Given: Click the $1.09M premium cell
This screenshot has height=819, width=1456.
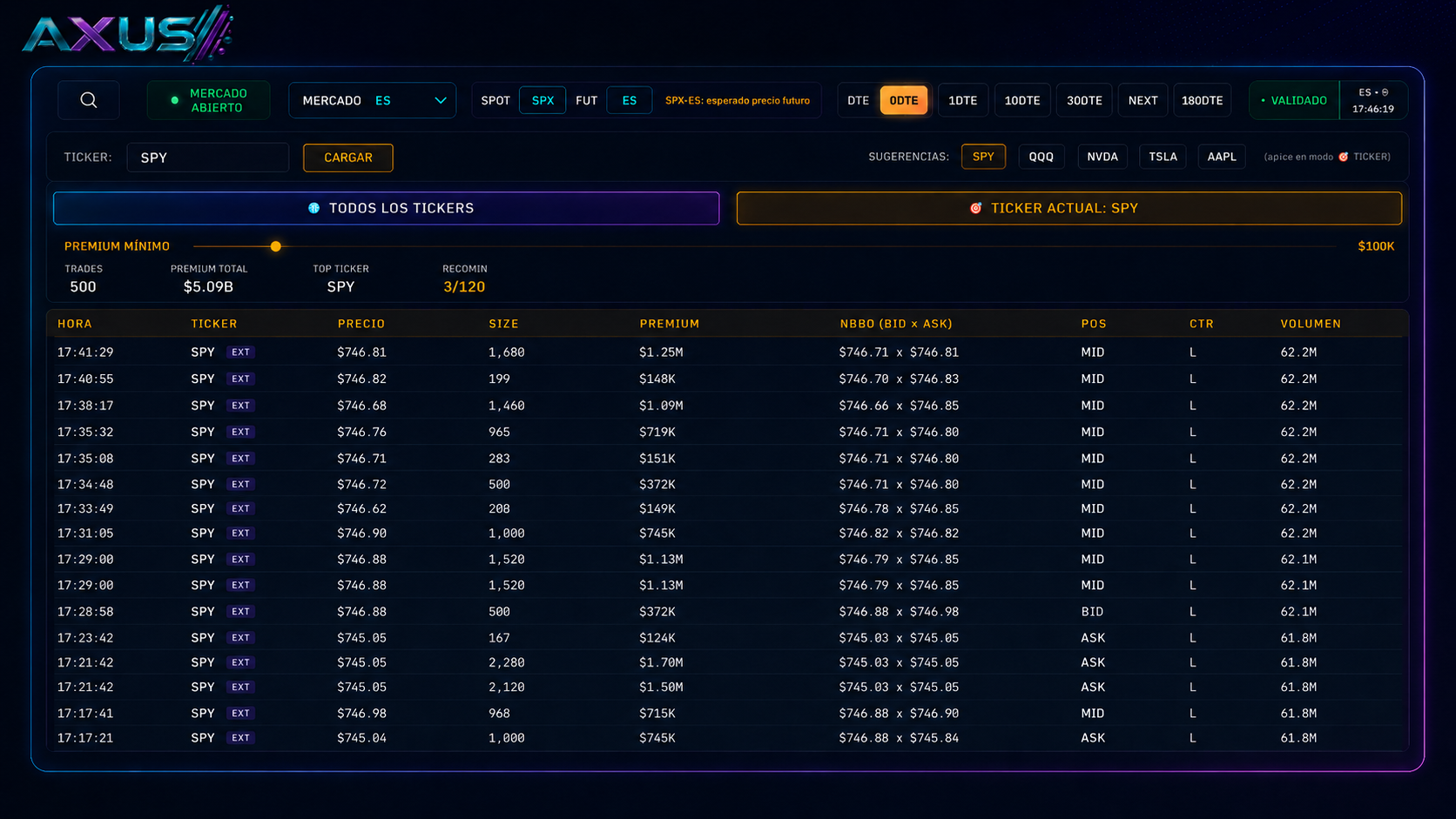Looking at the screenshot, I should click(x=661, y=406).
